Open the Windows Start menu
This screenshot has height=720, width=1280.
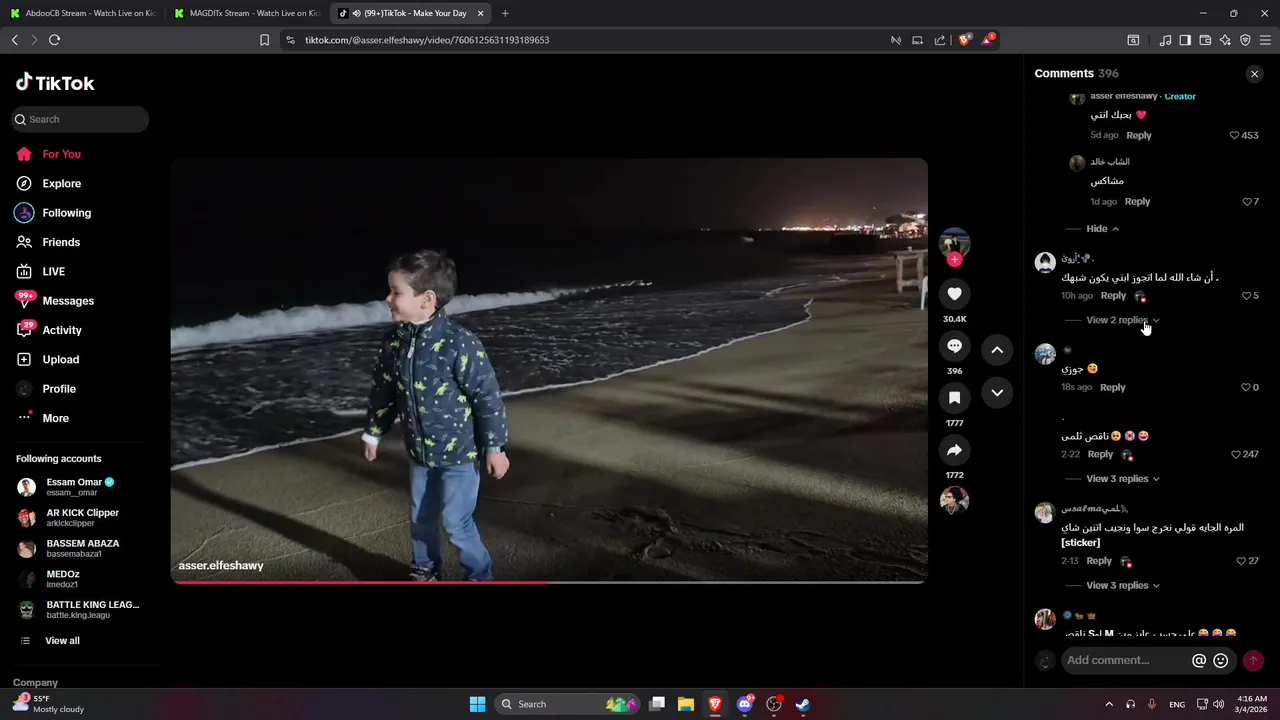[x=477, y=704]
